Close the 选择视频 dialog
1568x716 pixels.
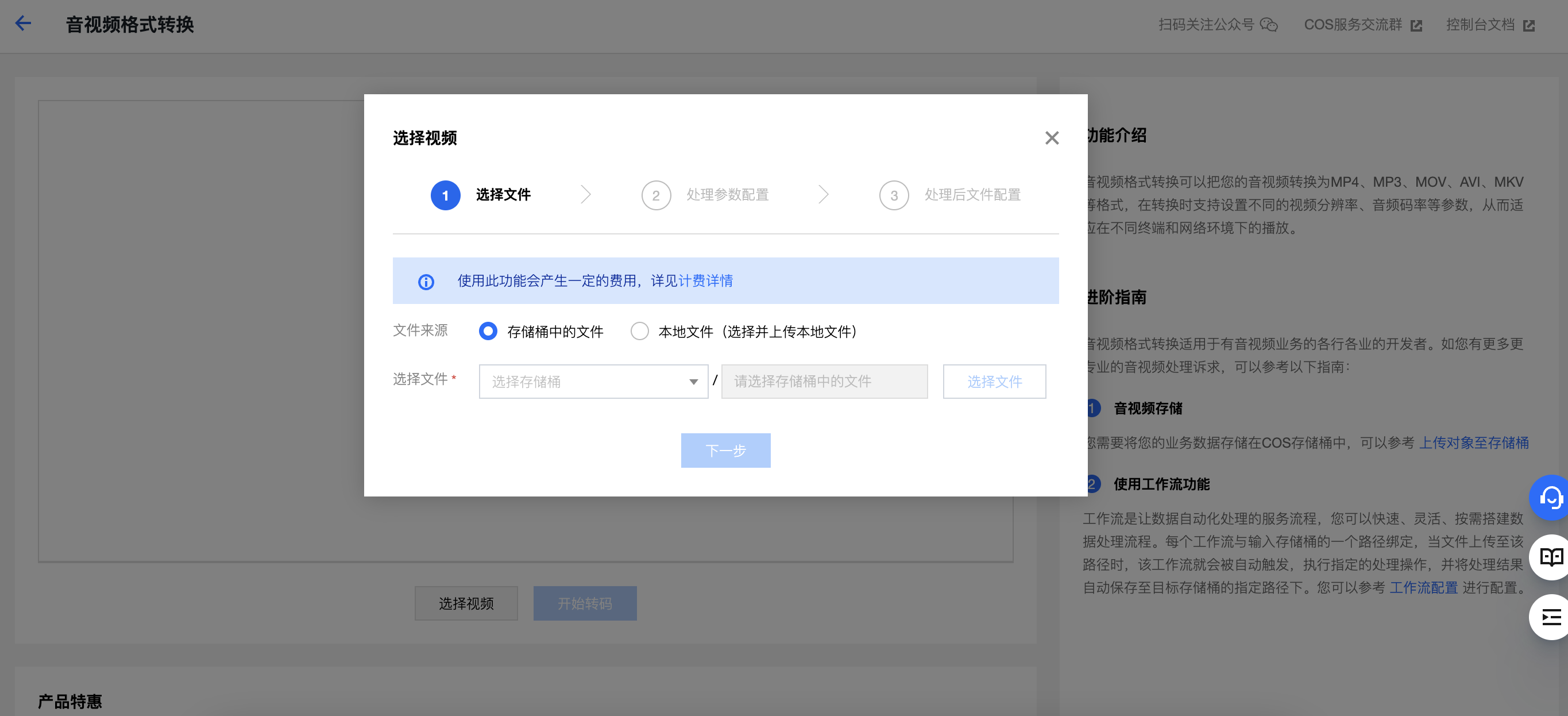pos(1051,138)
